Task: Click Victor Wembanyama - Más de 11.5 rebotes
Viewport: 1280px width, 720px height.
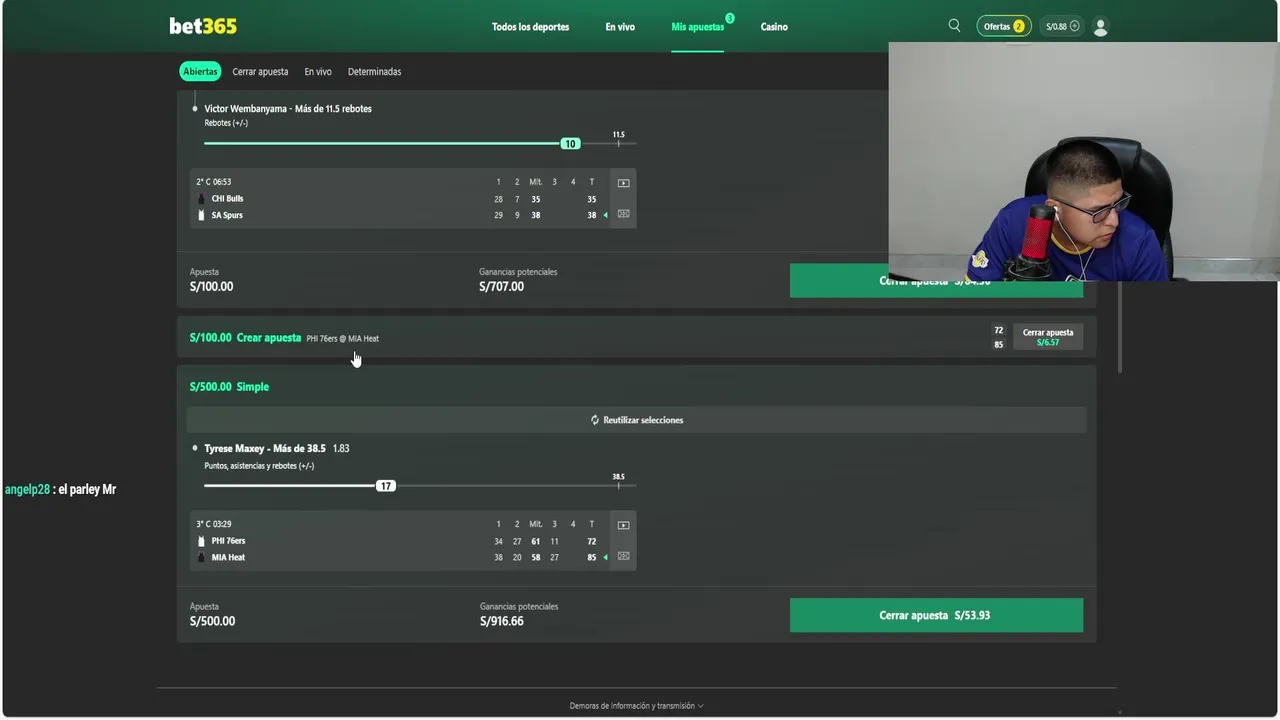Action: (288, 109)
